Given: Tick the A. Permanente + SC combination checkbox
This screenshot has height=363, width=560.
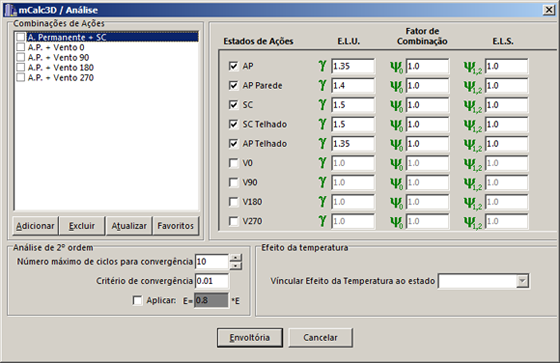Looking at the screenshot, I should click(x=21, y=37).
